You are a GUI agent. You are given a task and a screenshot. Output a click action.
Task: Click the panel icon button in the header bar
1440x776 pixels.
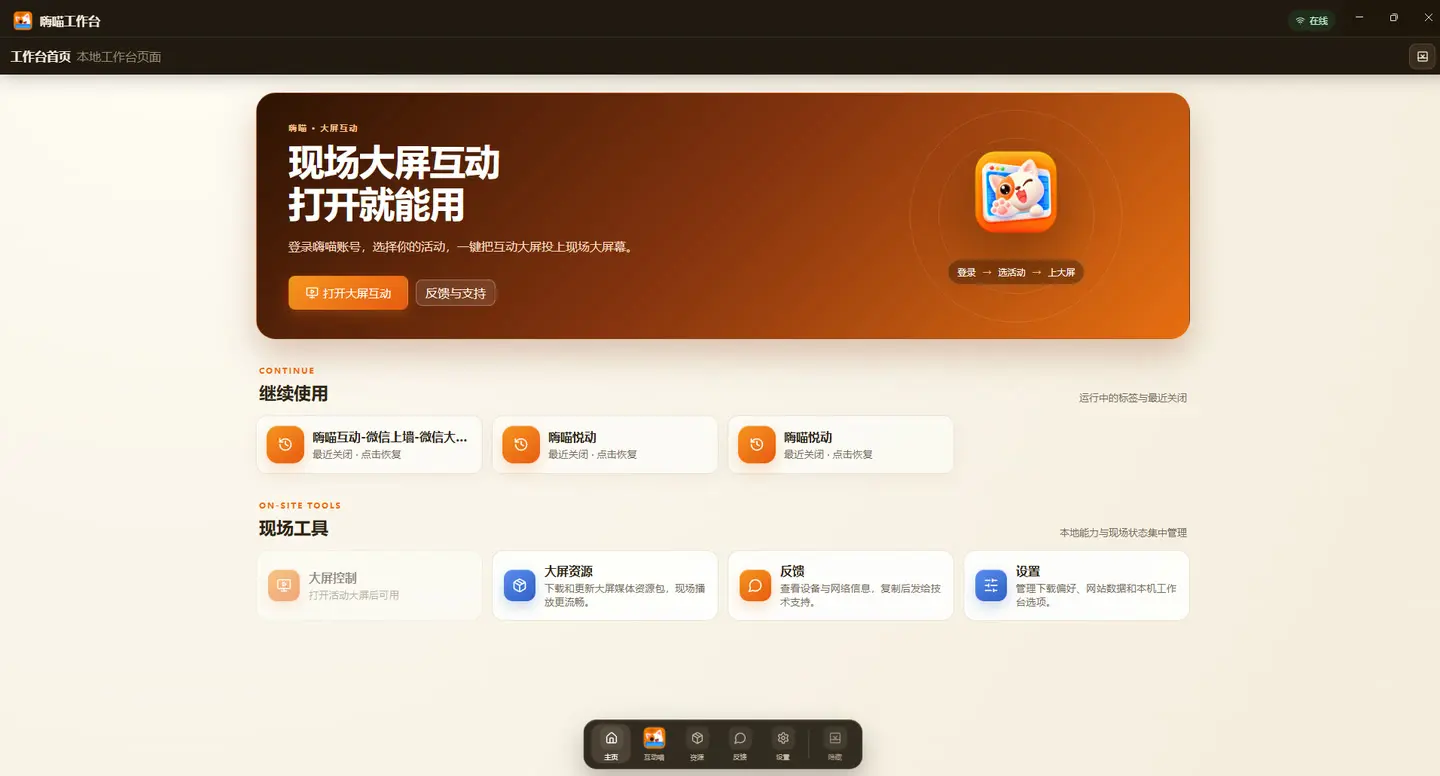1421,57
